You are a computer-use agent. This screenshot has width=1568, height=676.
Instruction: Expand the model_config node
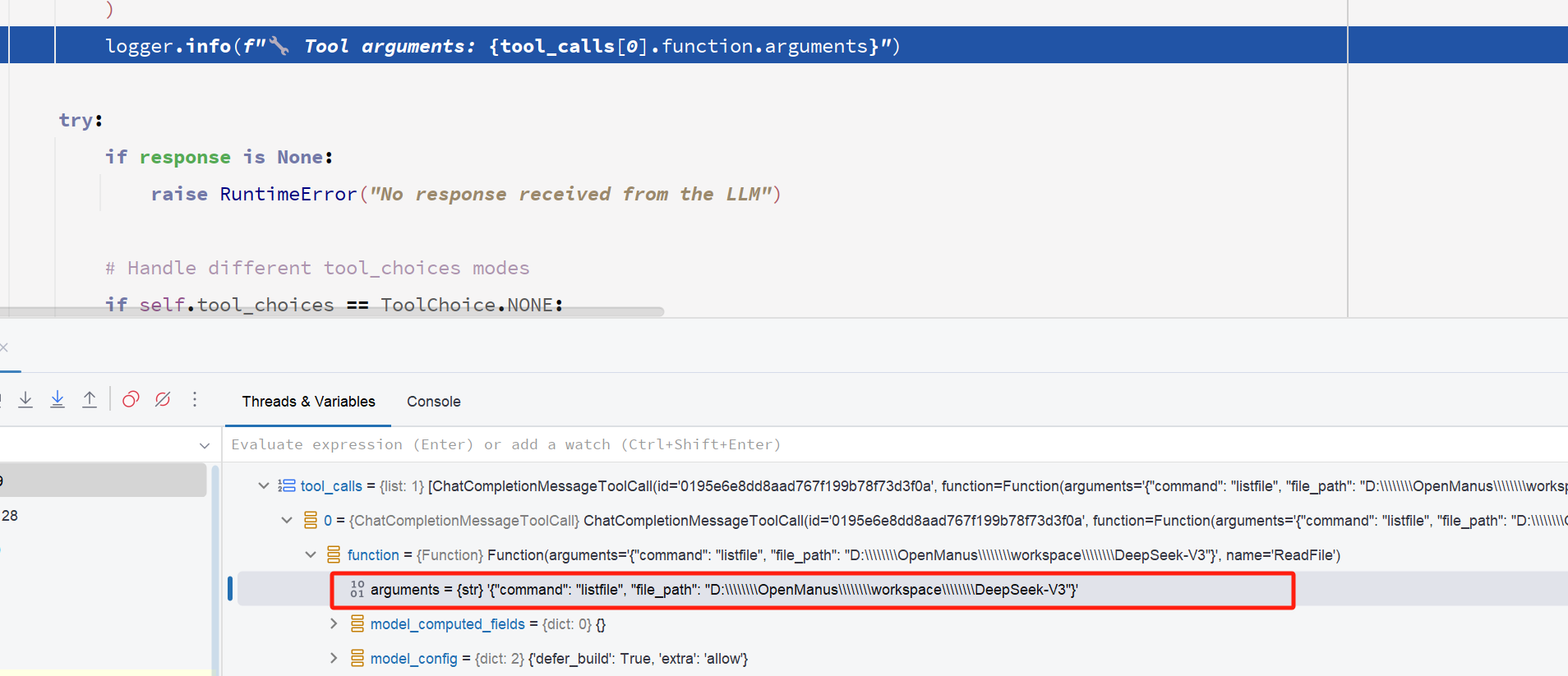coord(334,658)
